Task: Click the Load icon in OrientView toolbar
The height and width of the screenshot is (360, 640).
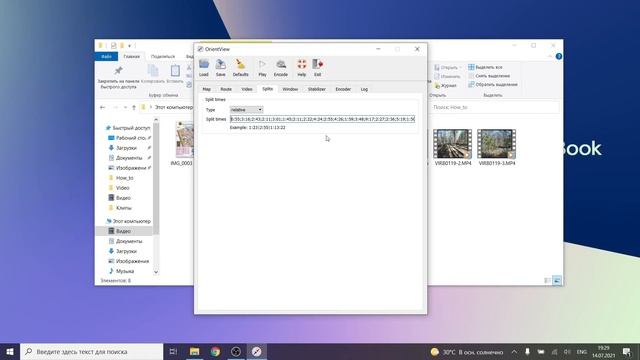Action: tap(204, 67)
